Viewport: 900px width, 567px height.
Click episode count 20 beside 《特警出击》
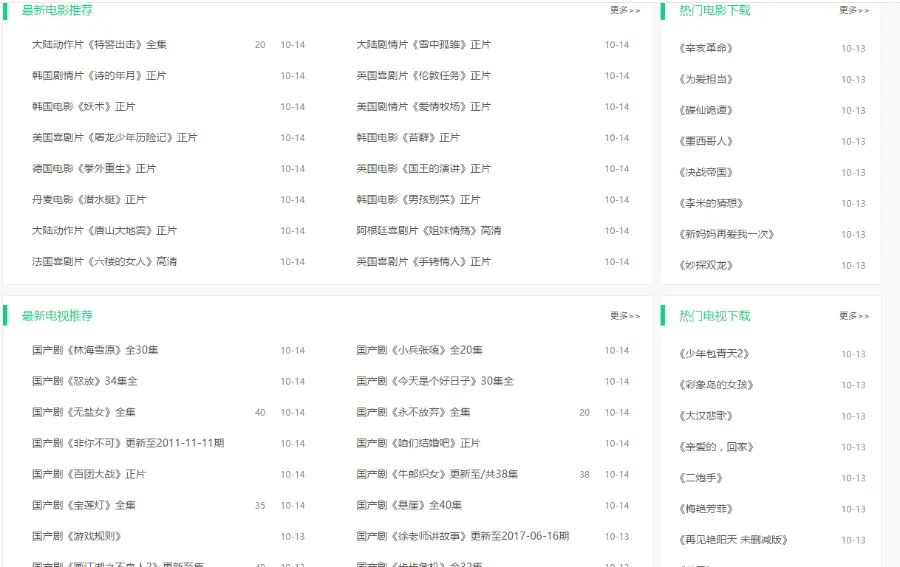[260, 45]
